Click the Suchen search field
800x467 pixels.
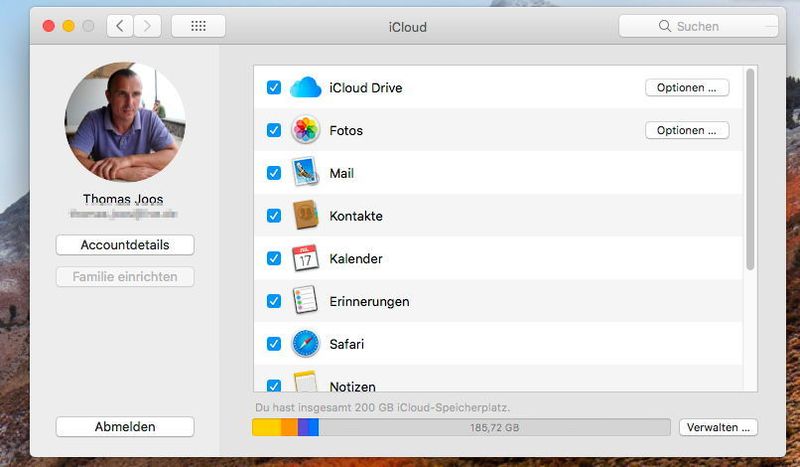tap(698, 26)
